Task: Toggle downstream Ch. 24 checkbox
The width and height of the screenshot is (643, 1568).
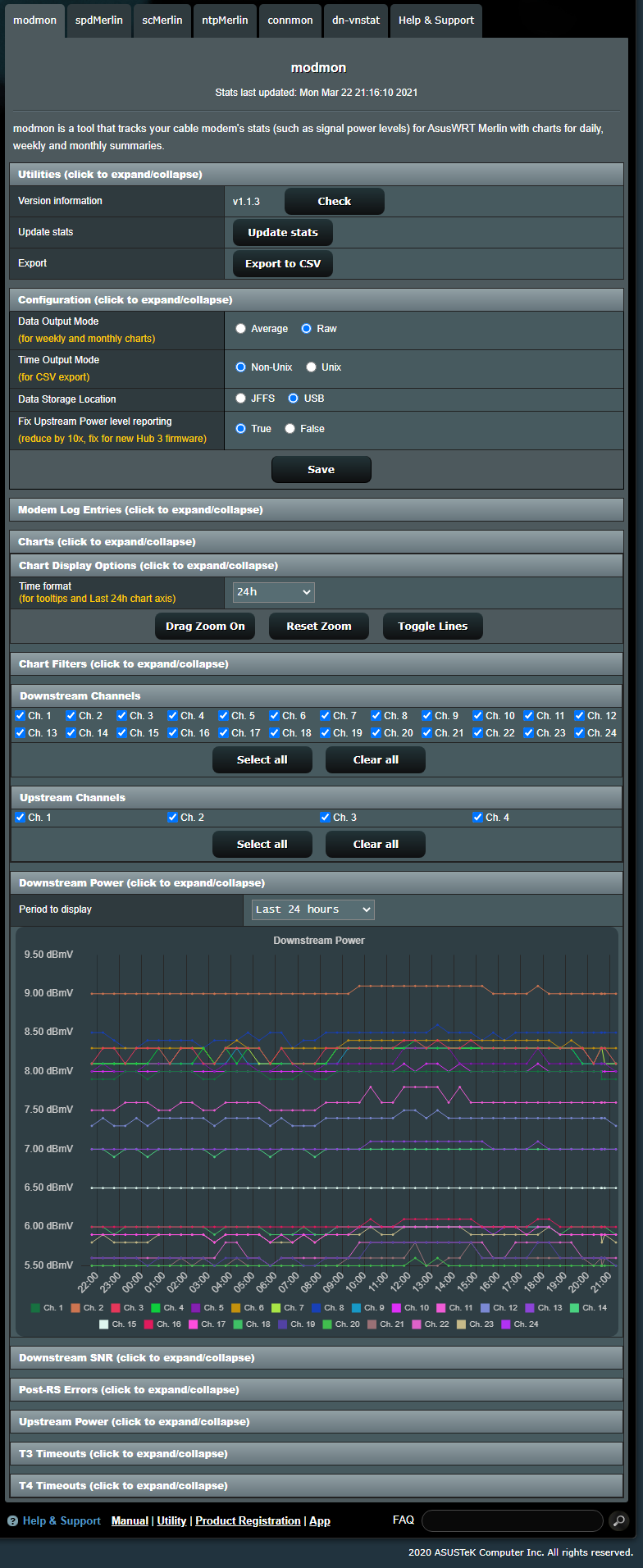Action: pyautogui.click(x=580, y=733)
